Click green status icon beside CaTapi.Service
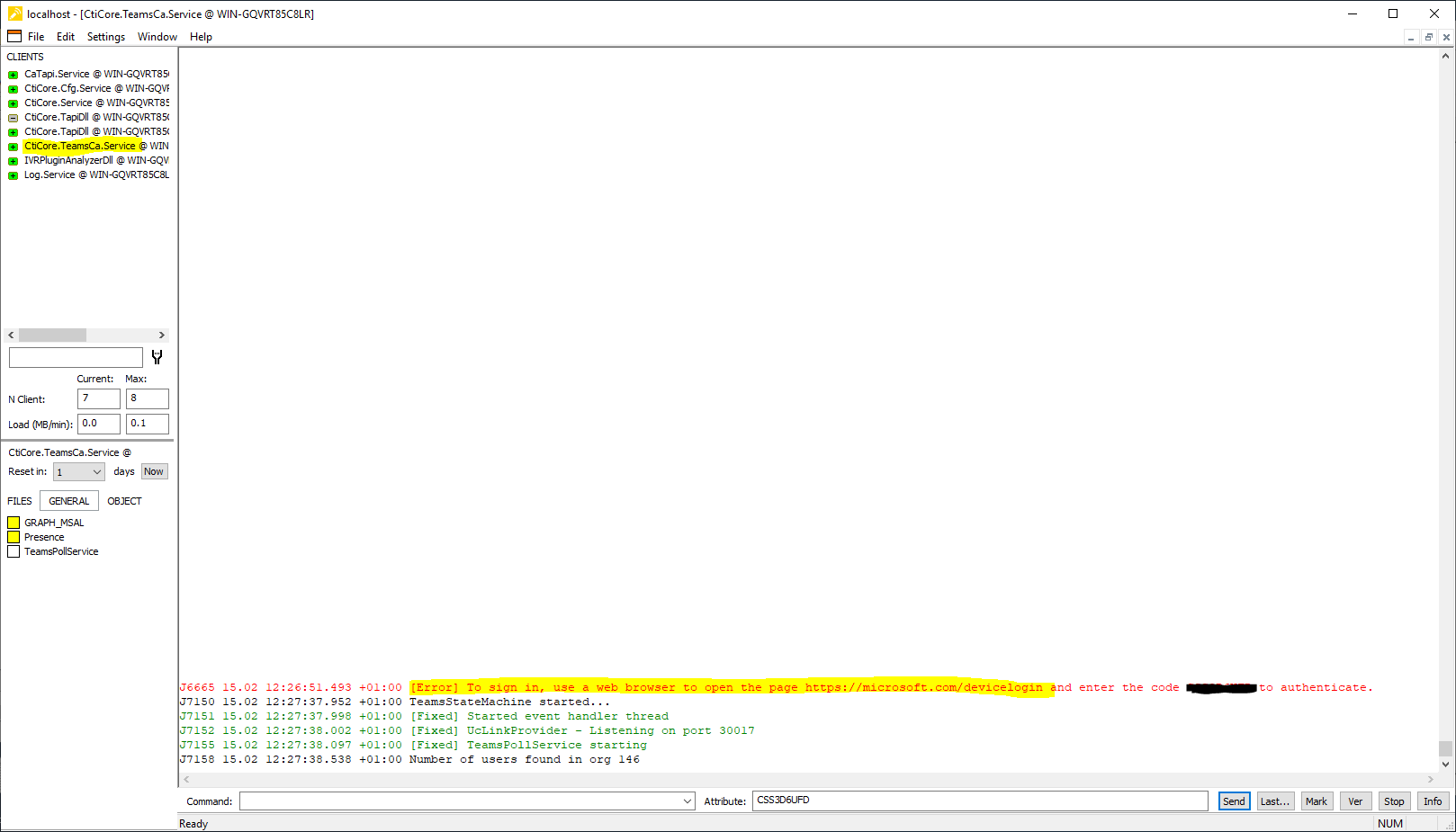Image resolution: width=1456 pixels, height=832 pixels. 13,75
